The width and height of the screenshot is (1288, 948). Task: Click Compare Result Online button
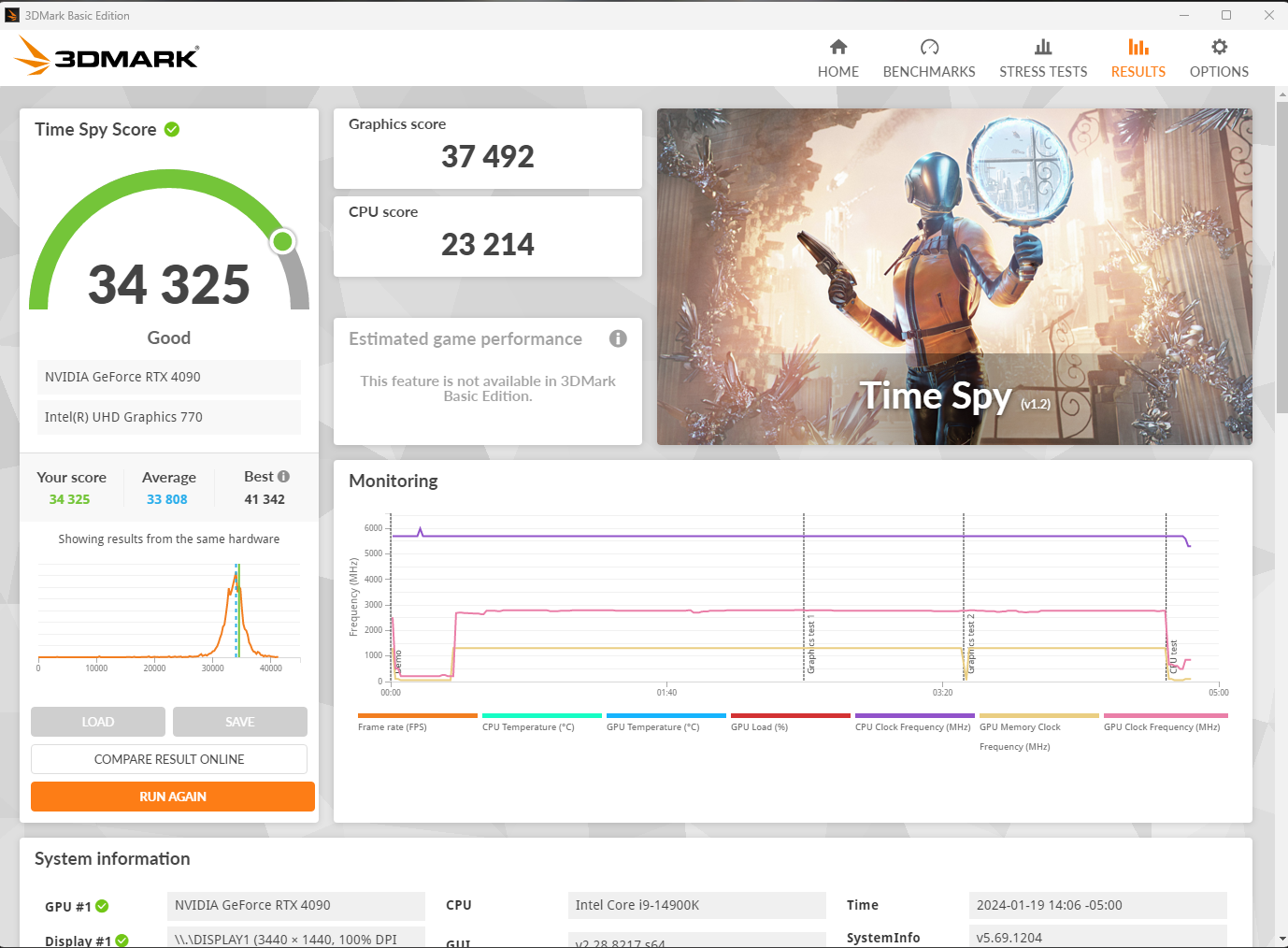169,759
